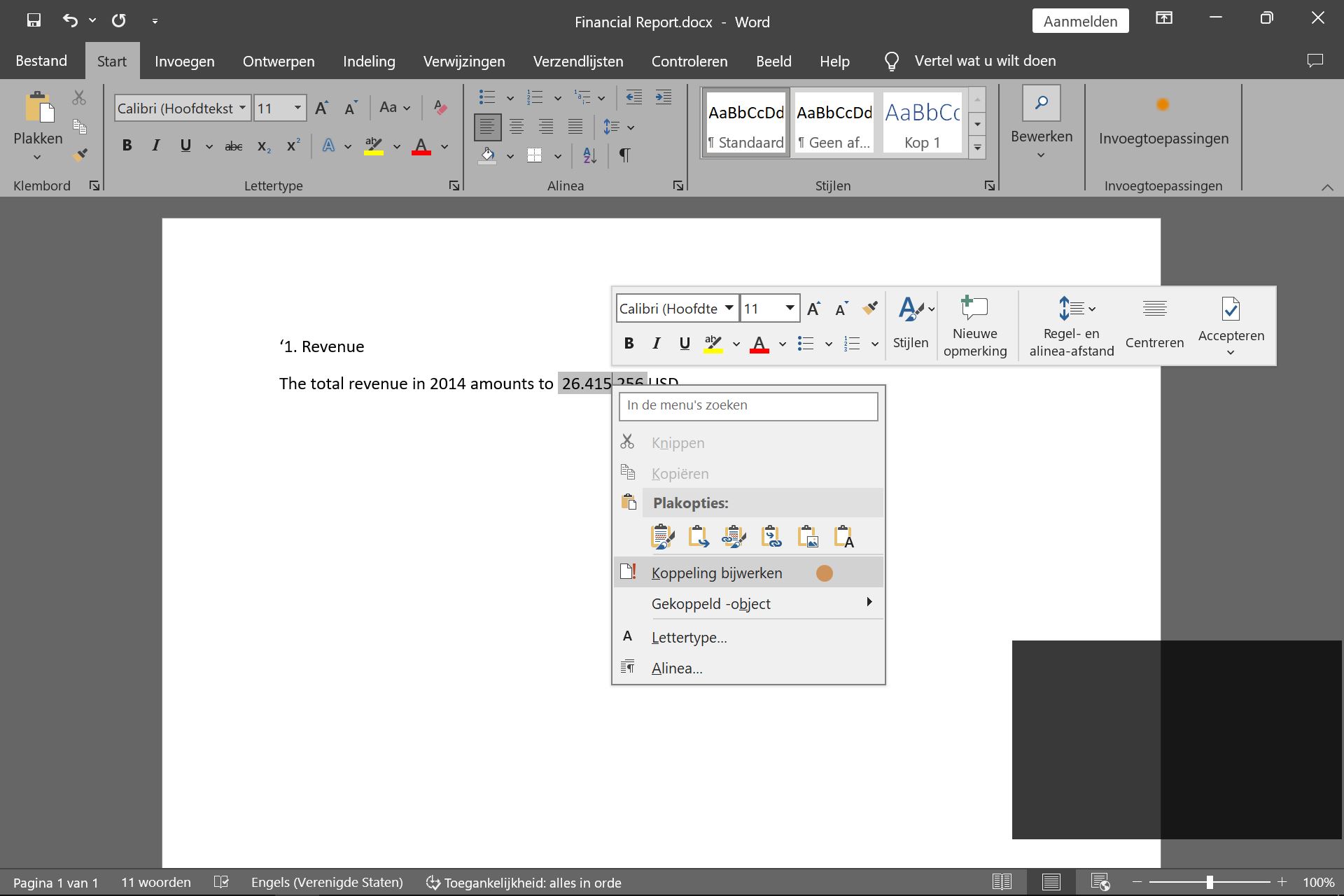1344x896 pixels.
Task: Apply the Standaard style
Action: click(x=746, y=123)
